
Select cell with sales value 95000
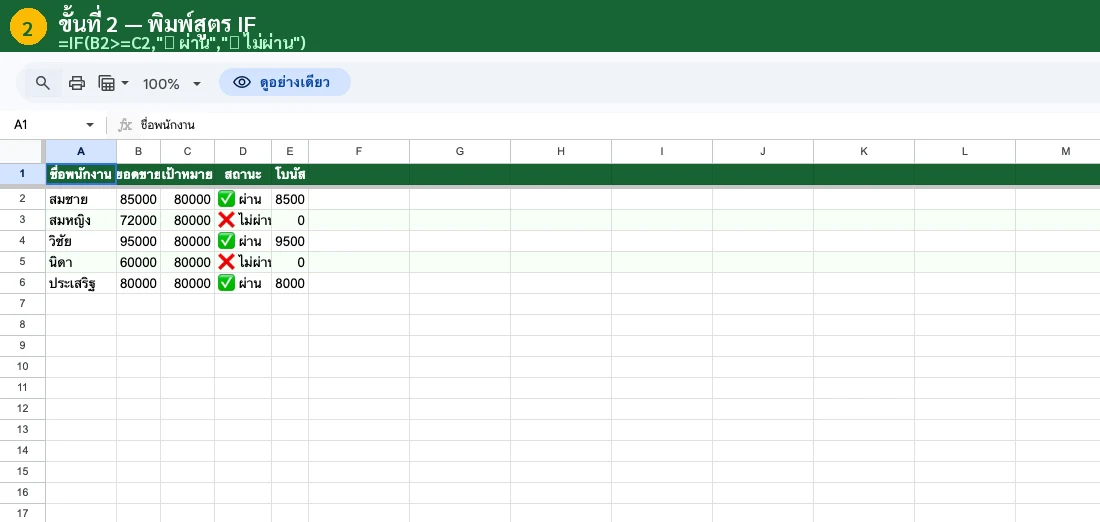pos(138,241)
